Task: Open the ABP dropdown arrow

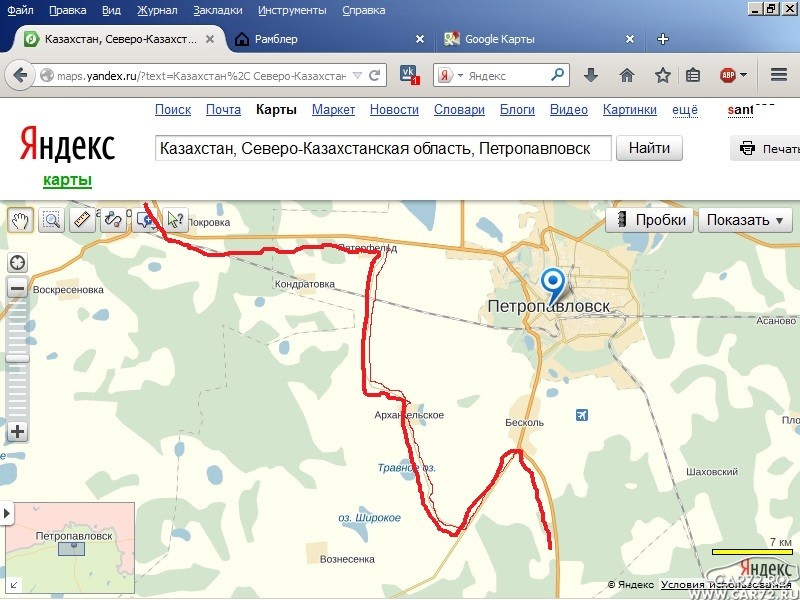Action: [x=743, y=76]
